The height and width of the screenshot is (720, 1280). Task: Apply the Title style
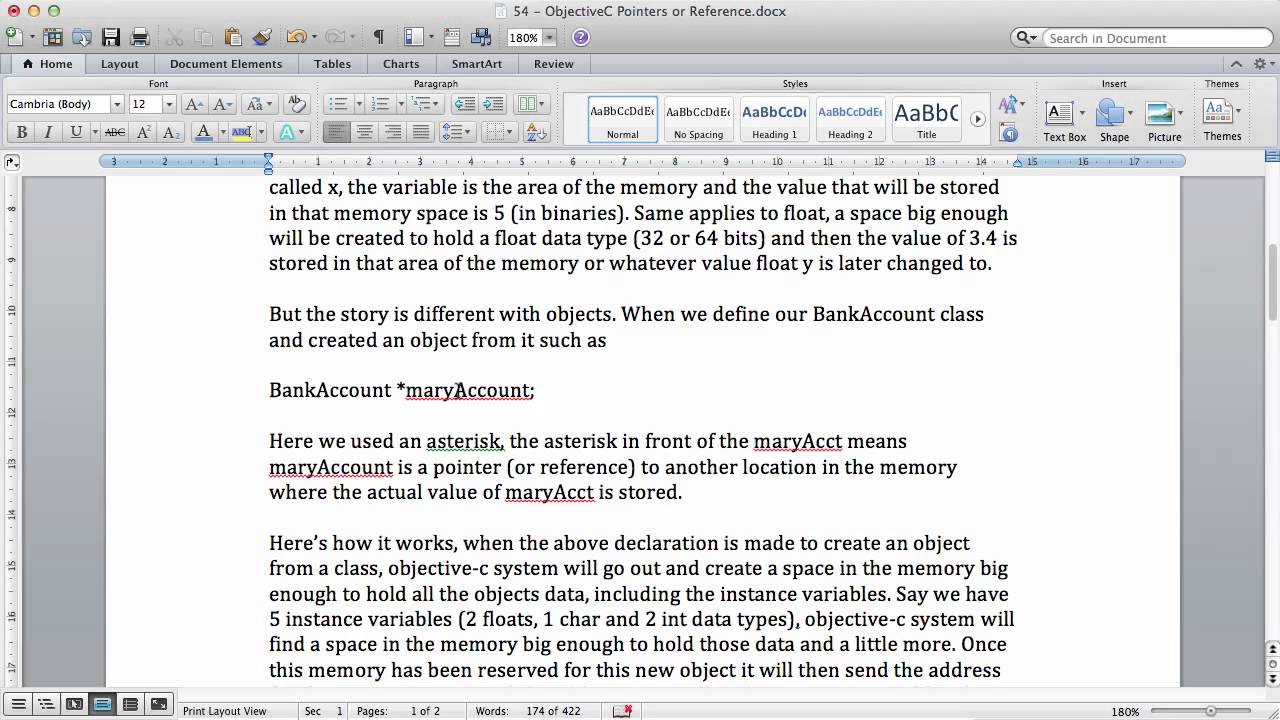(926, 119)
